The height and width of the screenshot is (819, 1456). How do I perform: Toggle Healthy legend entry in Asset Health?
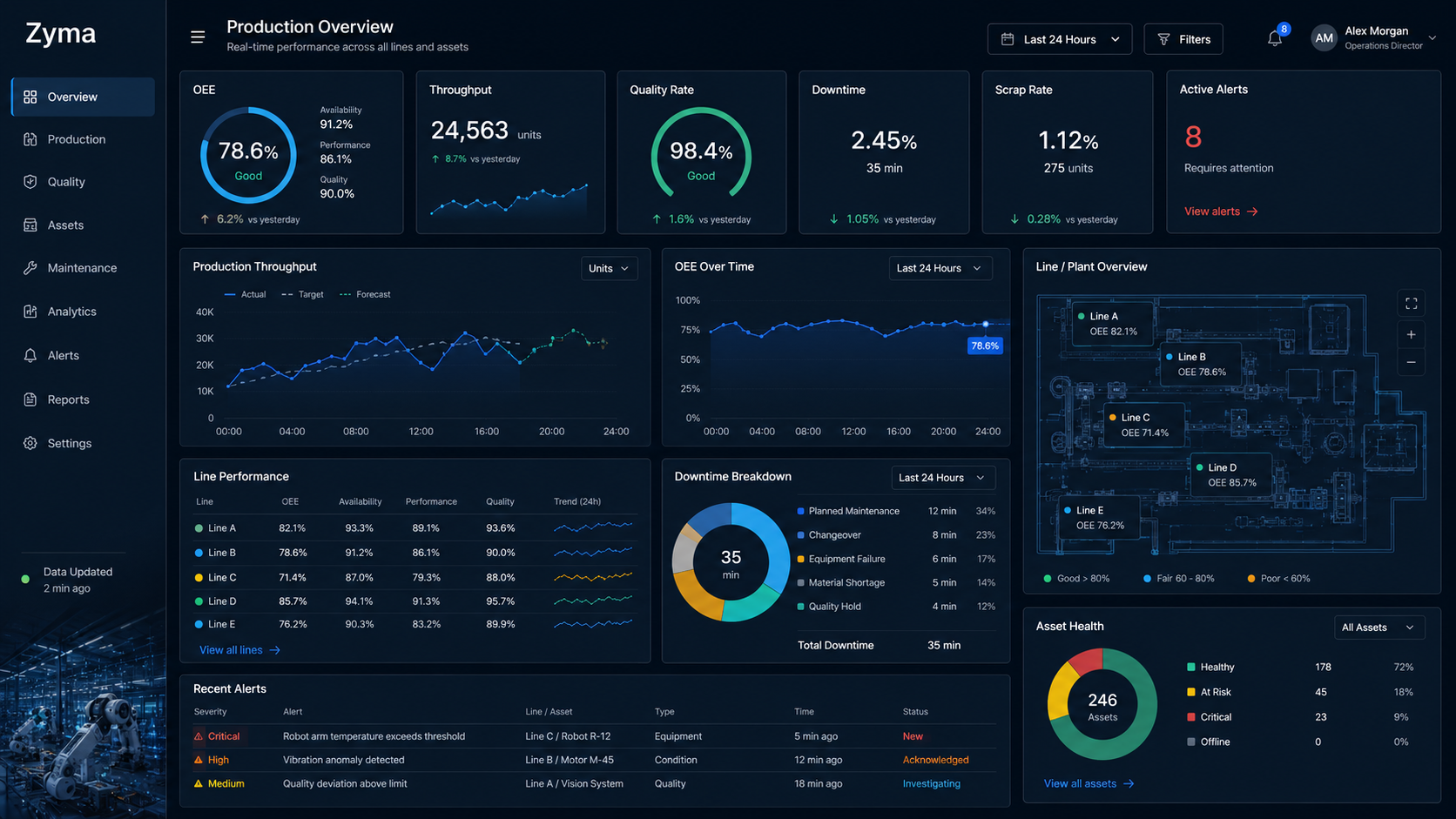[x=1210, y=667]
